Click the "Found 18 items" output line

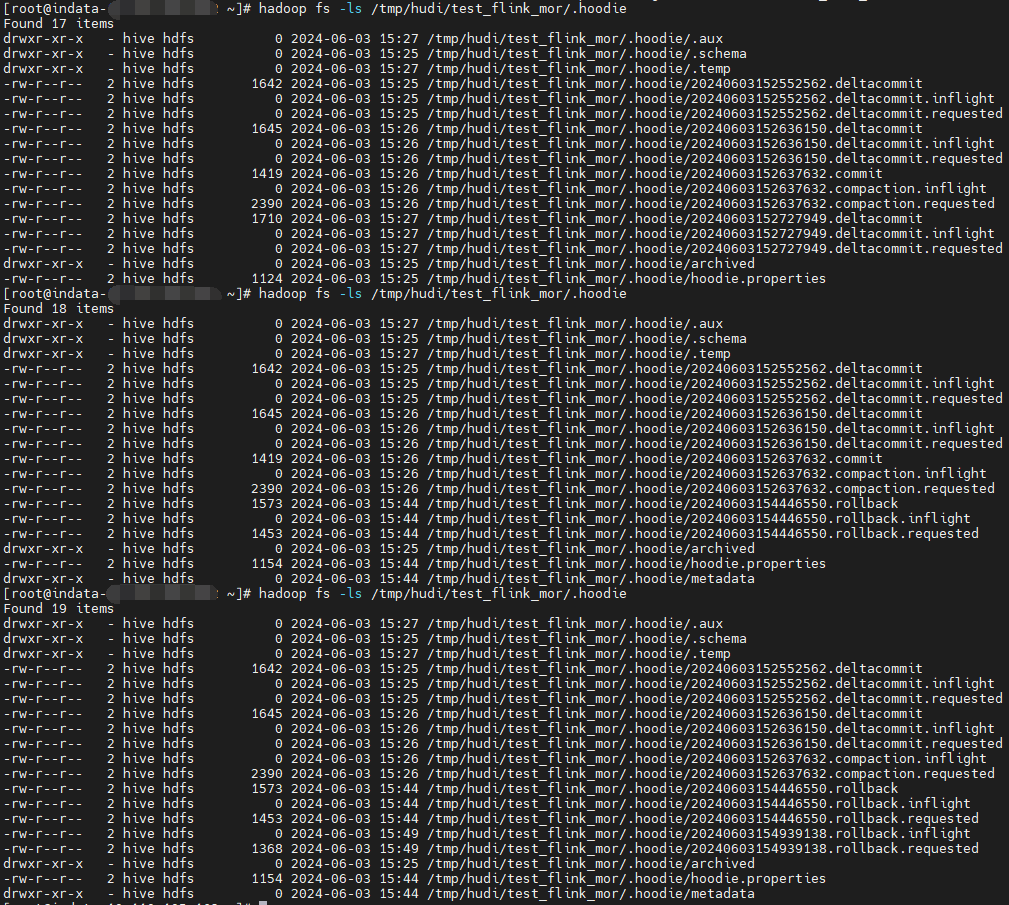(59, 309)
